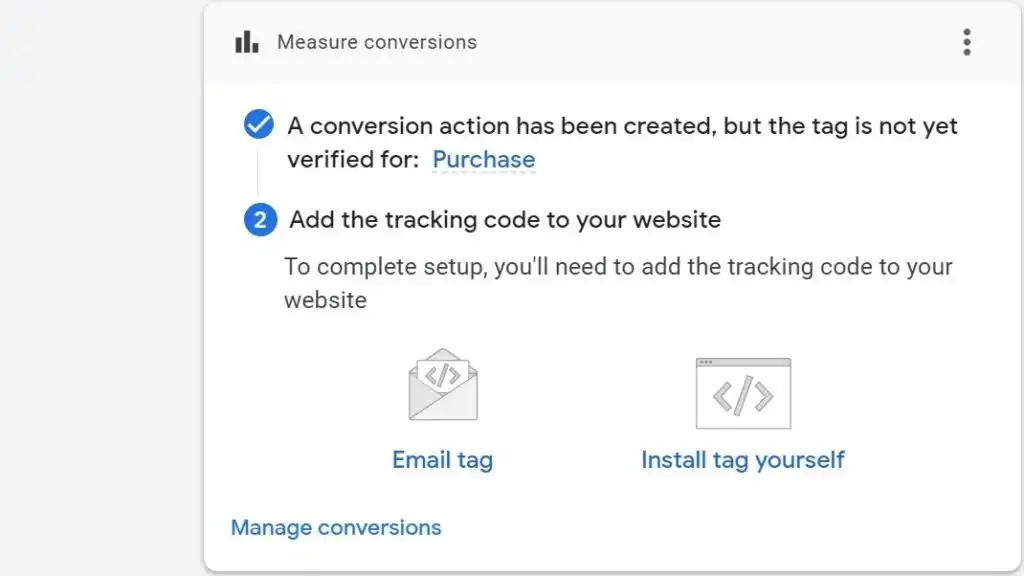
Task: Open the Email tag link
Action: coord(442,460)
